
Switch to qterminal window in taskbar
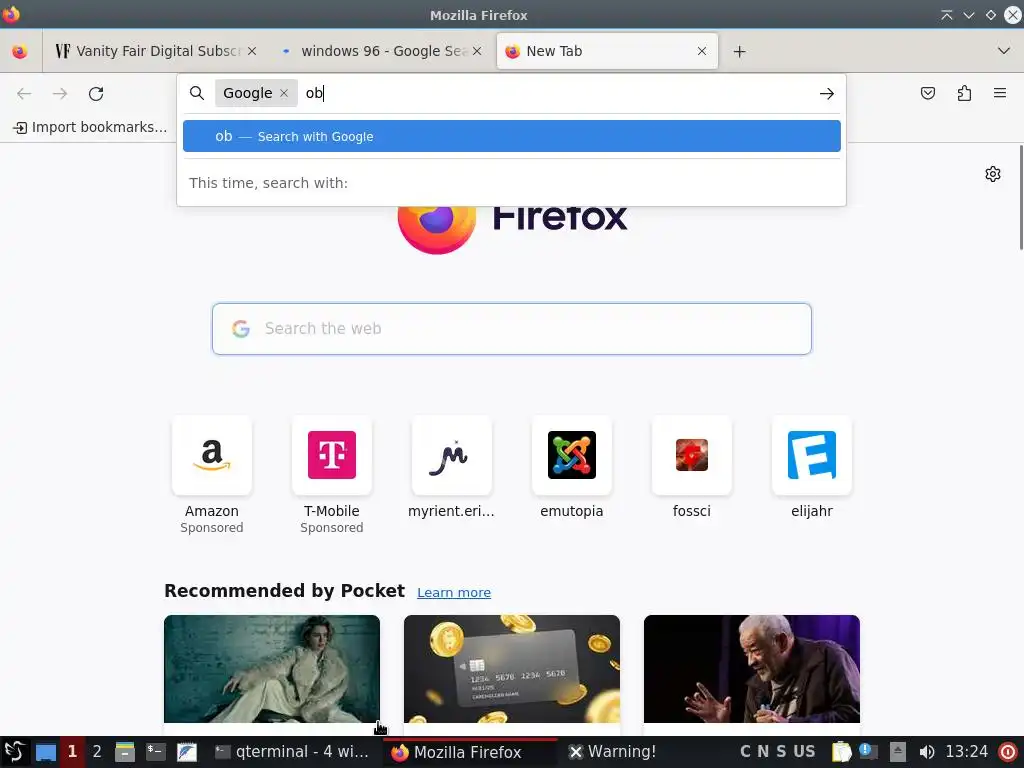pyautogui.click(x=293, y=752)
